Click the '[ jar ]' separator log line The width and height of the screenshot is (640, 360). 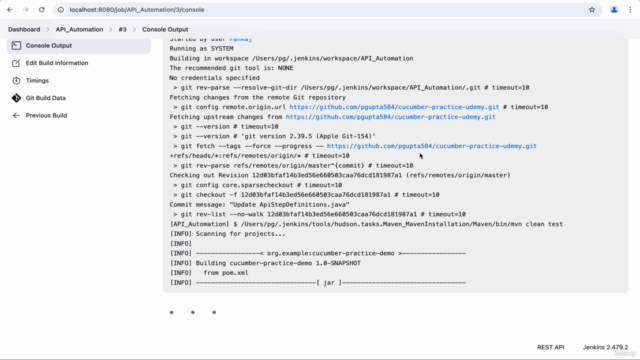pos(318,283)
